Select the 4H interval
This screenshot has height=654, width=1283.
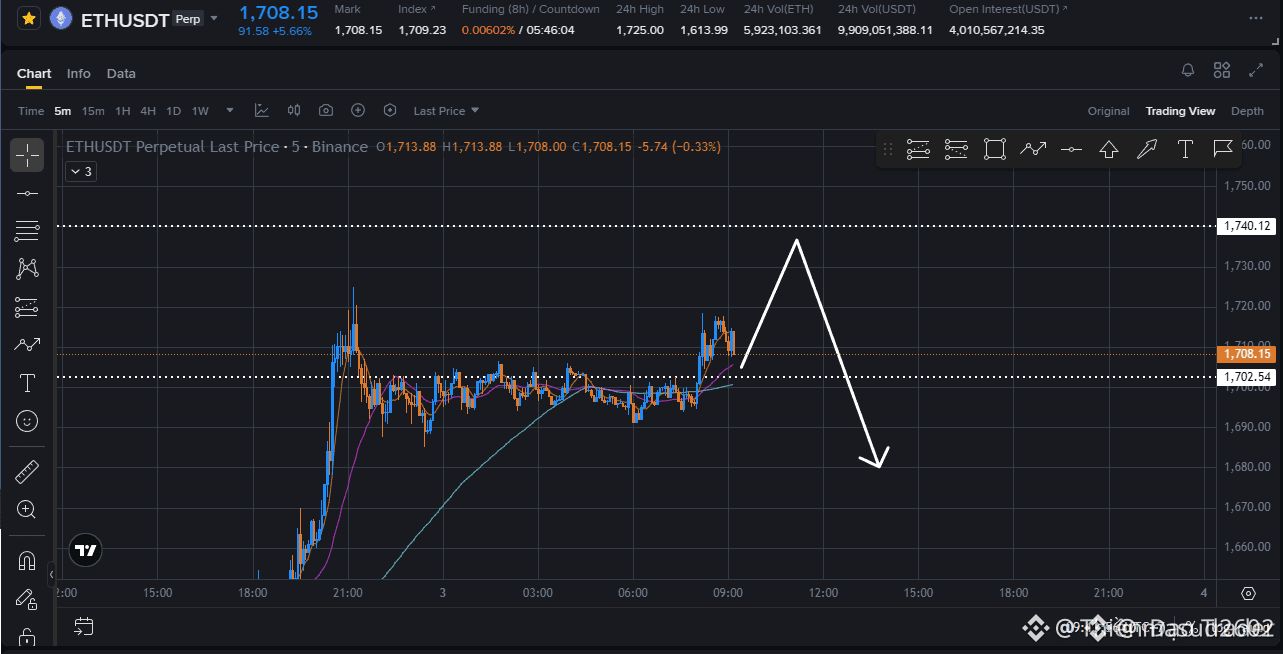(148, 111)
